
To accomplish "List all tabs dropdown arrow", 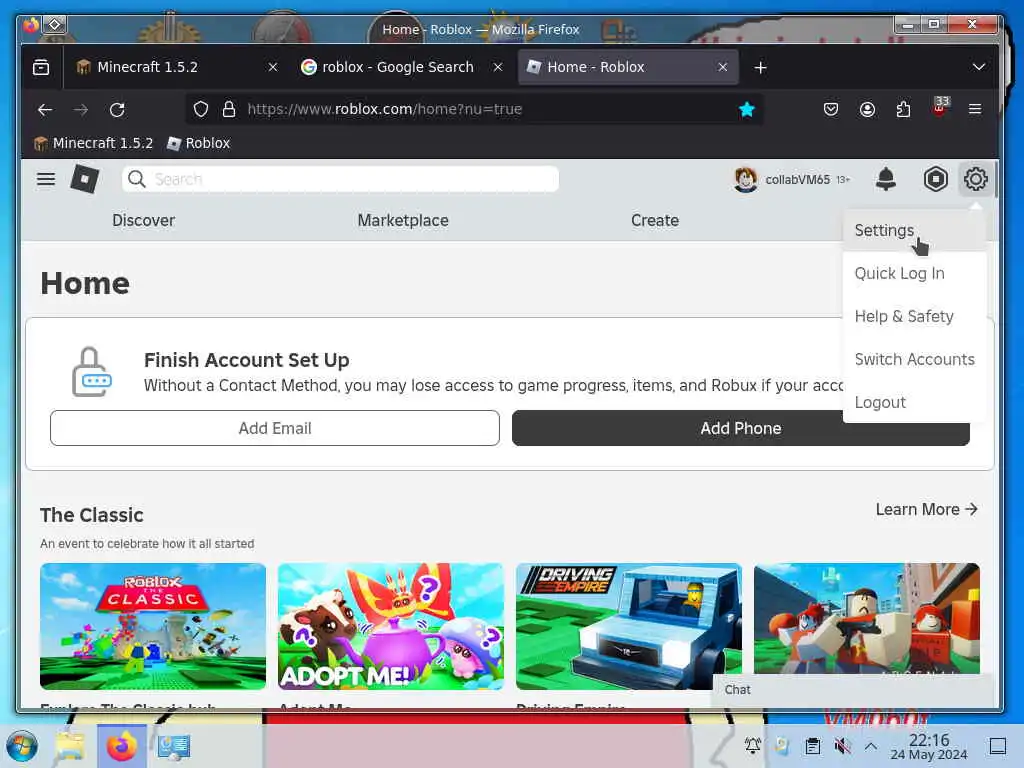I will pyautogui.click(x=978, y=67).
